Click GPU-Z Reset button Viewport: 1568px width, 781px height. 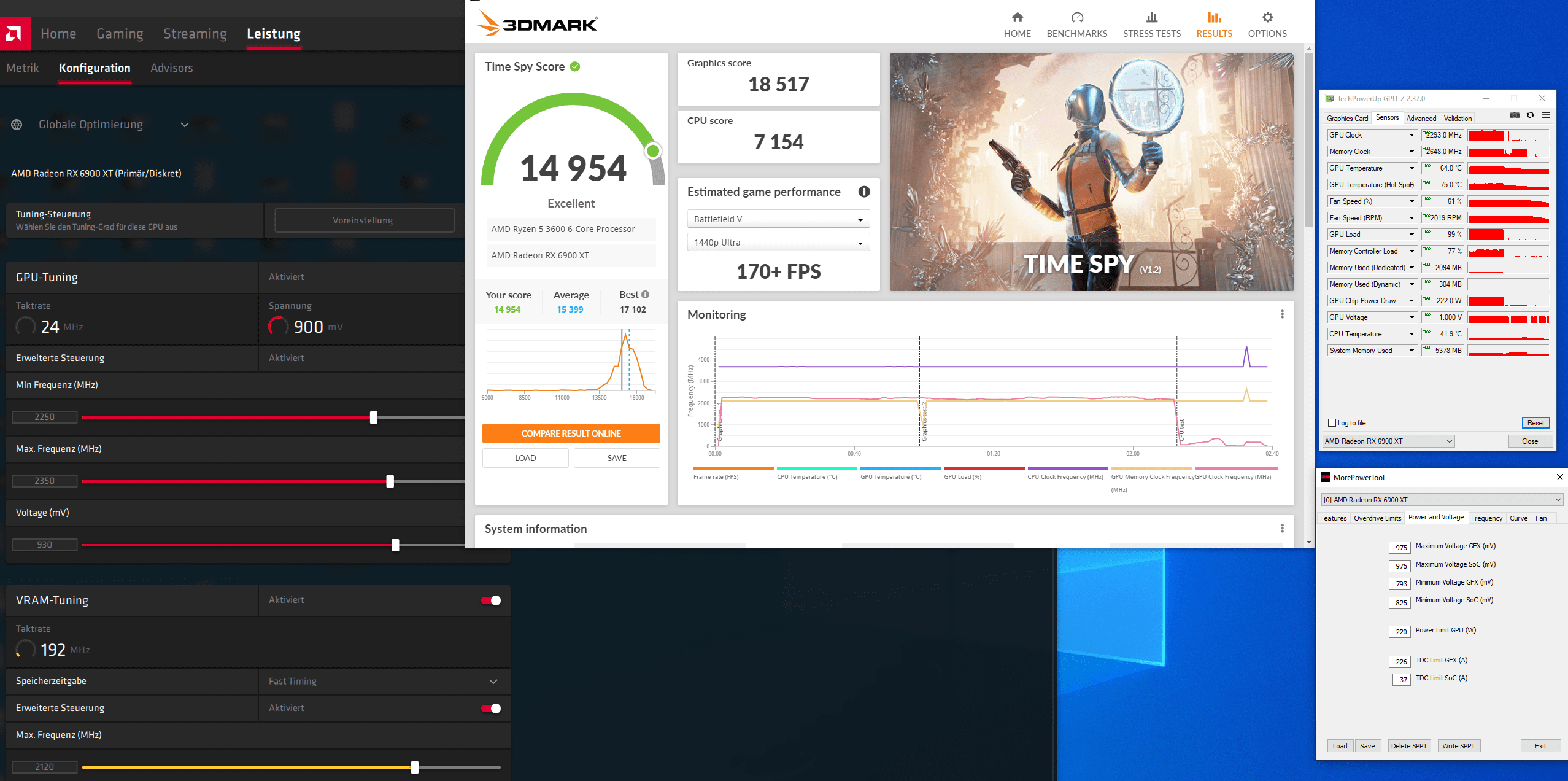1535,423
